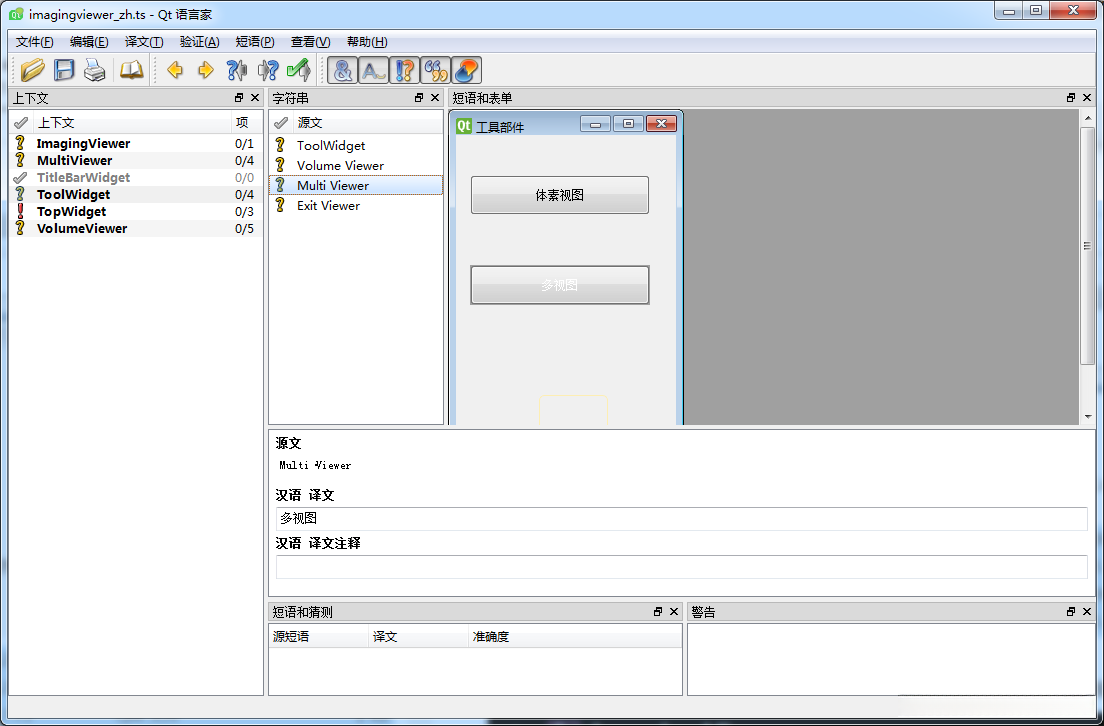Toggle status mark beside Multi Viewer string
Screen dimensions: 1104x726
280,184
